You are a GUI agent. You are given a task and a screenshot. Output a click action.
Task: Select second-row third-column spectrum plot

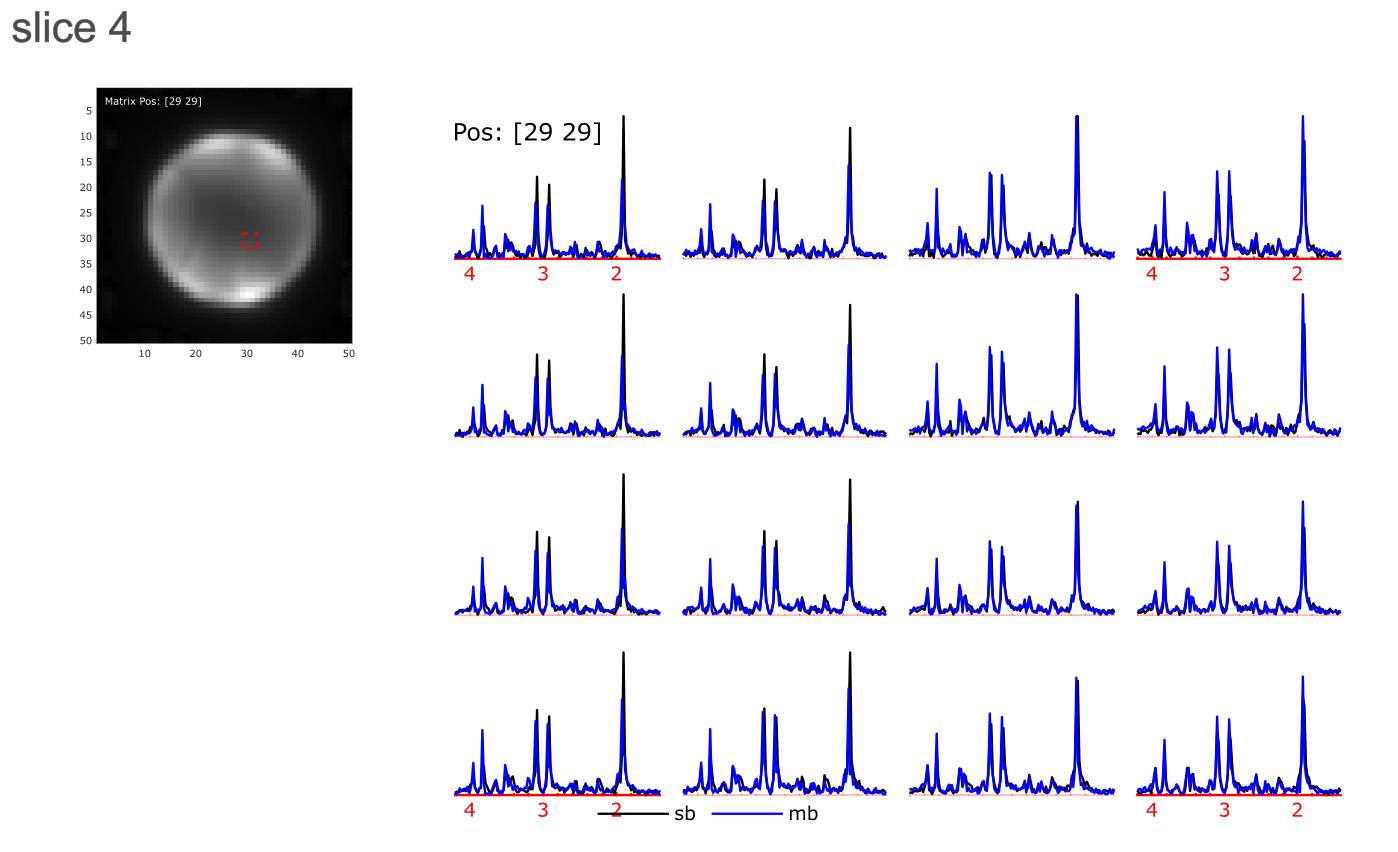pos(1012,365)
